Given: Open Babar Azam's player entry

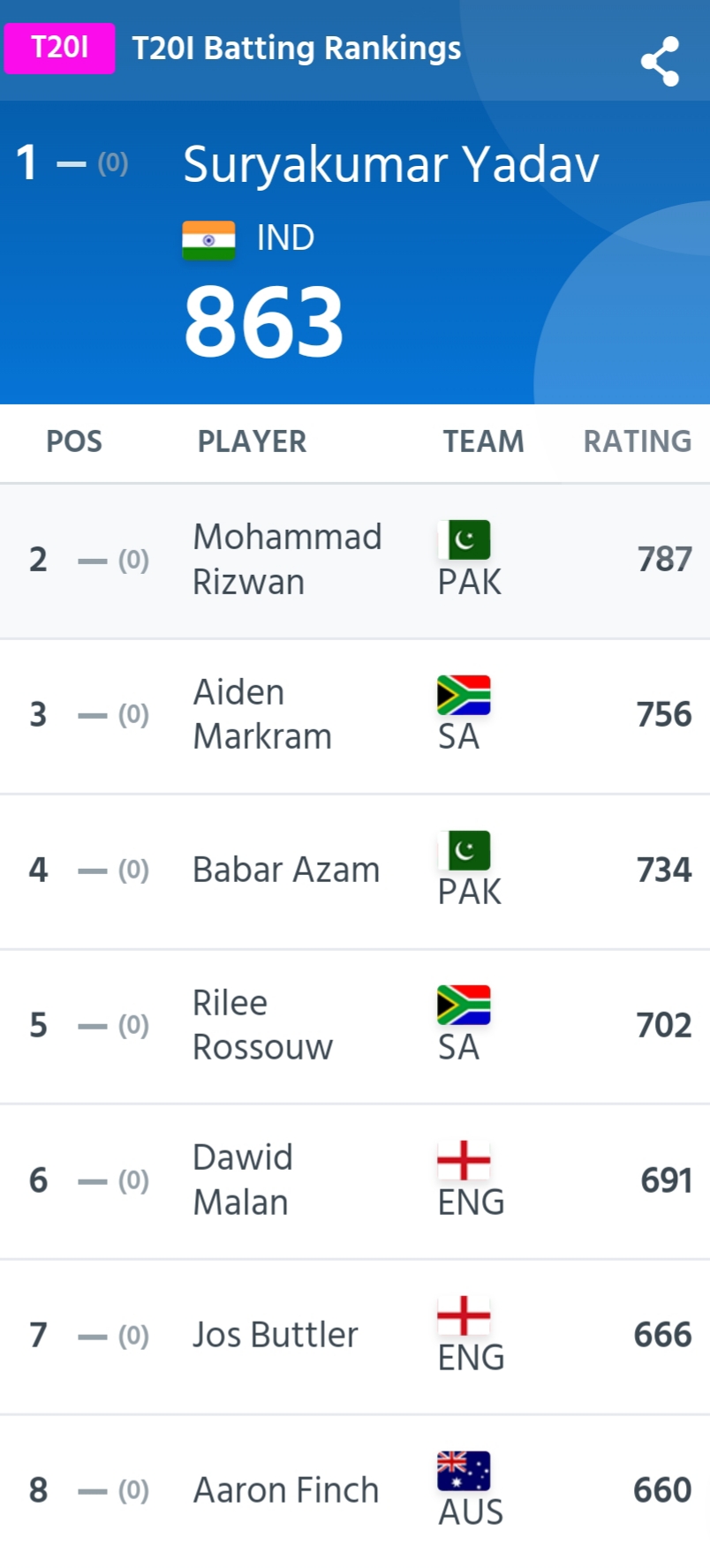Looking at the screenshot, I should (355, 871).
